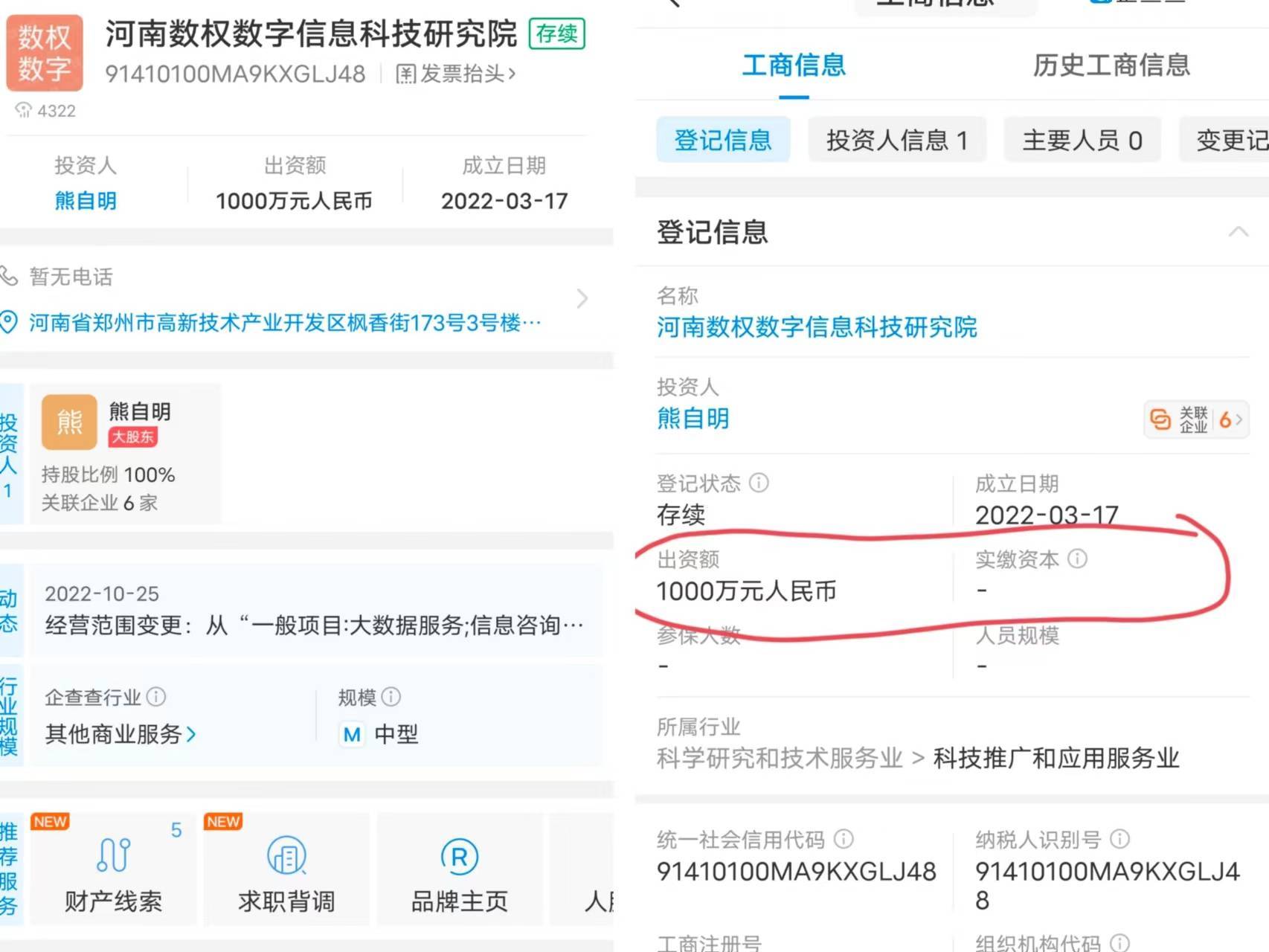Click the 财产线索 icon
Viewport: 1269px width, 952px height.
pos(113,855)
